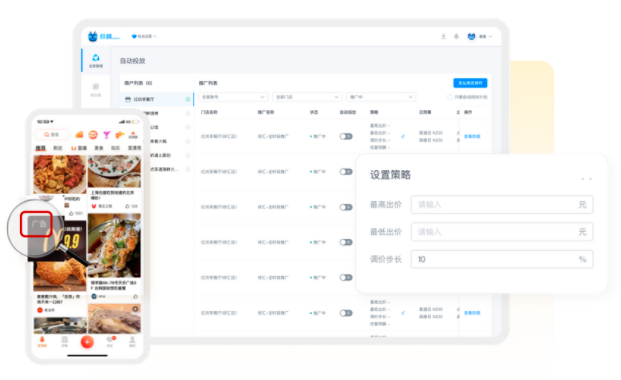Viewport: 621px width, 380px height.
Task: Toggle auto-delivery switch in first row
Action: [346, 136]
